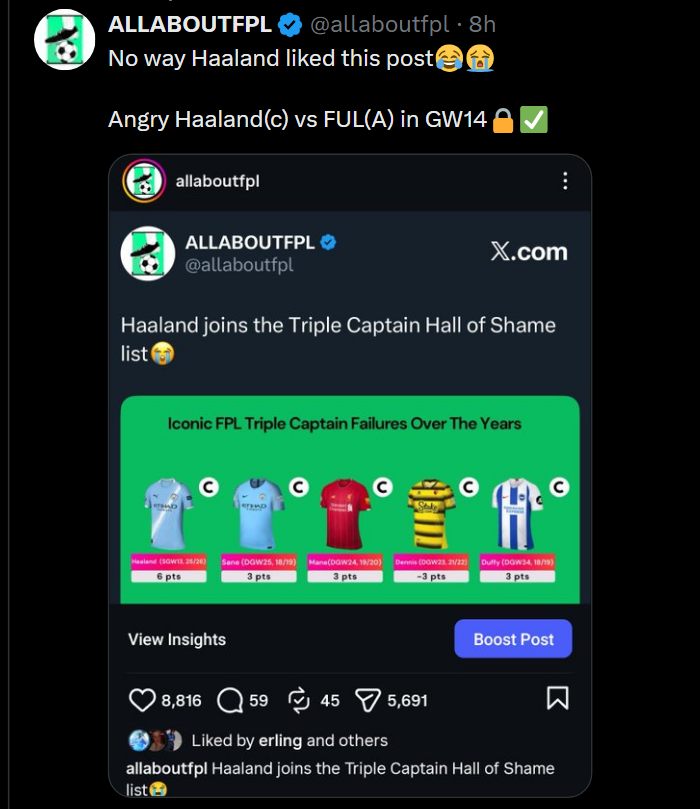Open comments using speech bubble icon
This screenshot has height=809, width=700.
(x=230, y=700)
